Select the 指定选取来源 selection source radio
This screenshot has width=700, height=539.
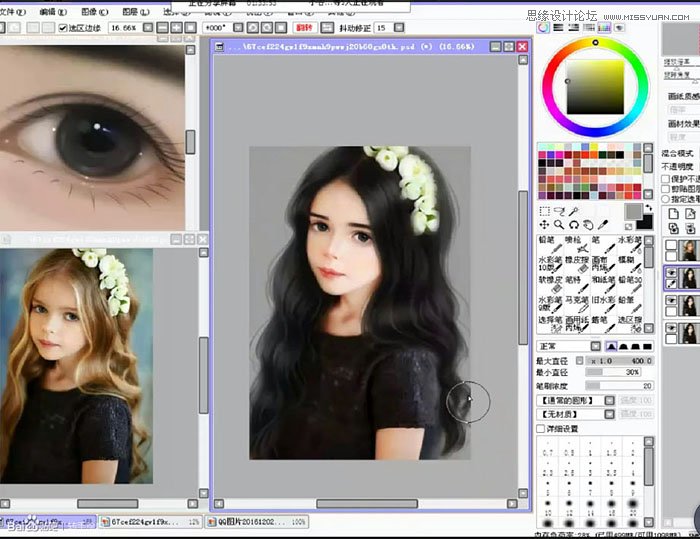pyautogui.click(x=665, y=199)
